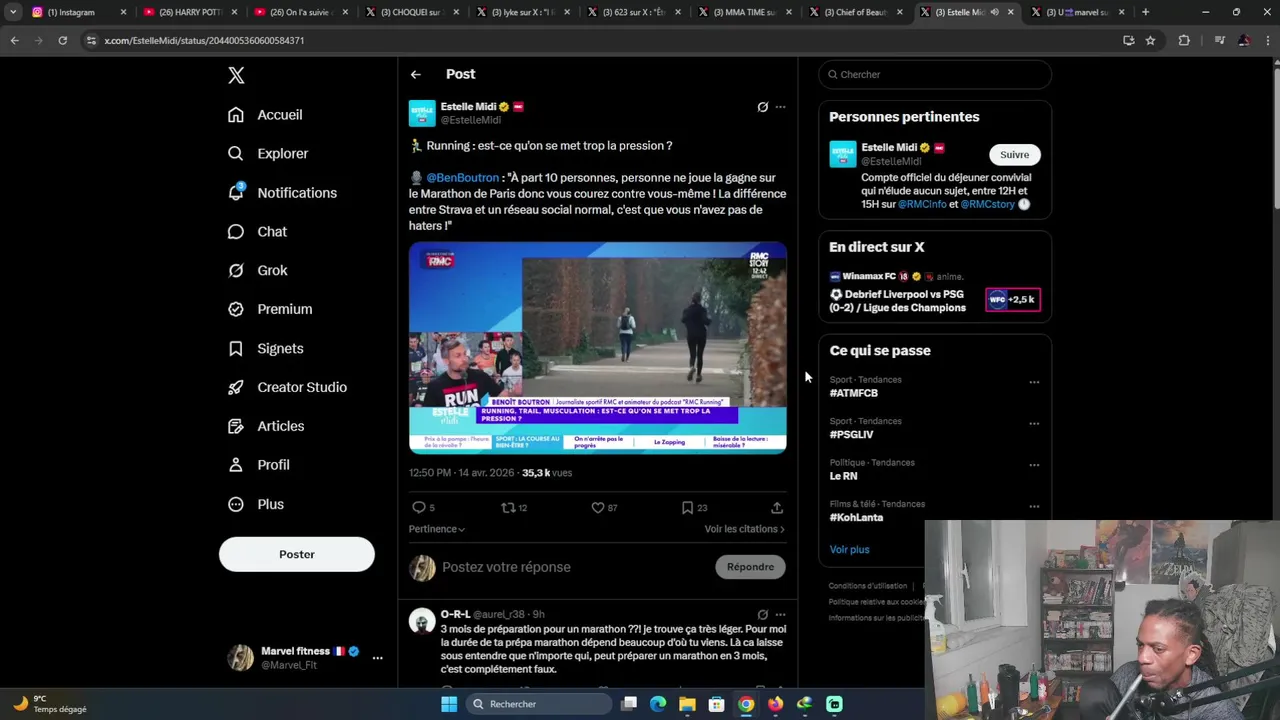1280x720 pixels.
Task: Click the Répondre button
Action: [x=751, y=568]
